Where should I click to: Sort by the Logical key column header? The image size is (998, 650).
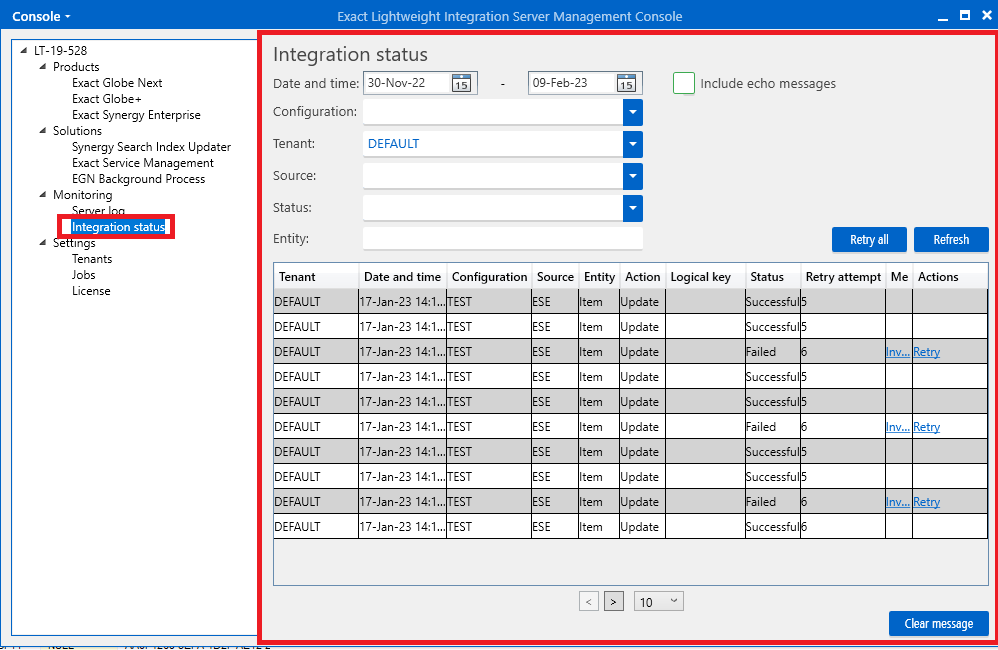705,277
